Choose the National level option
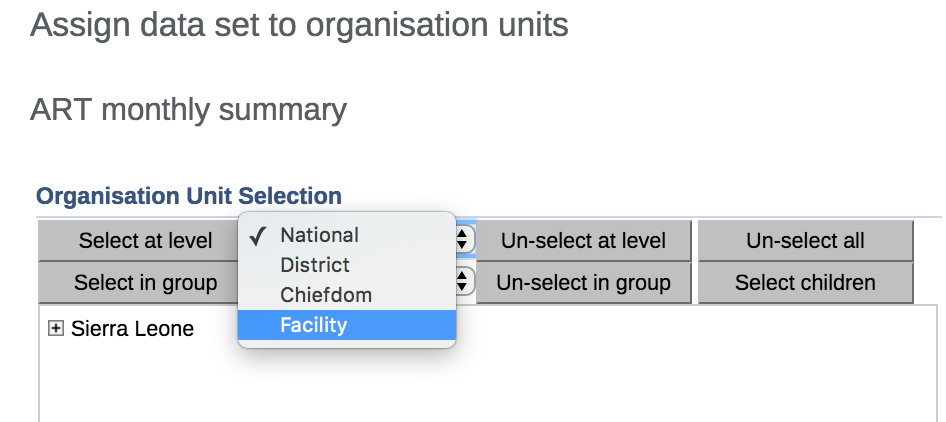The height and width of the screenshot is (422, 946). (x=319, y=236)
